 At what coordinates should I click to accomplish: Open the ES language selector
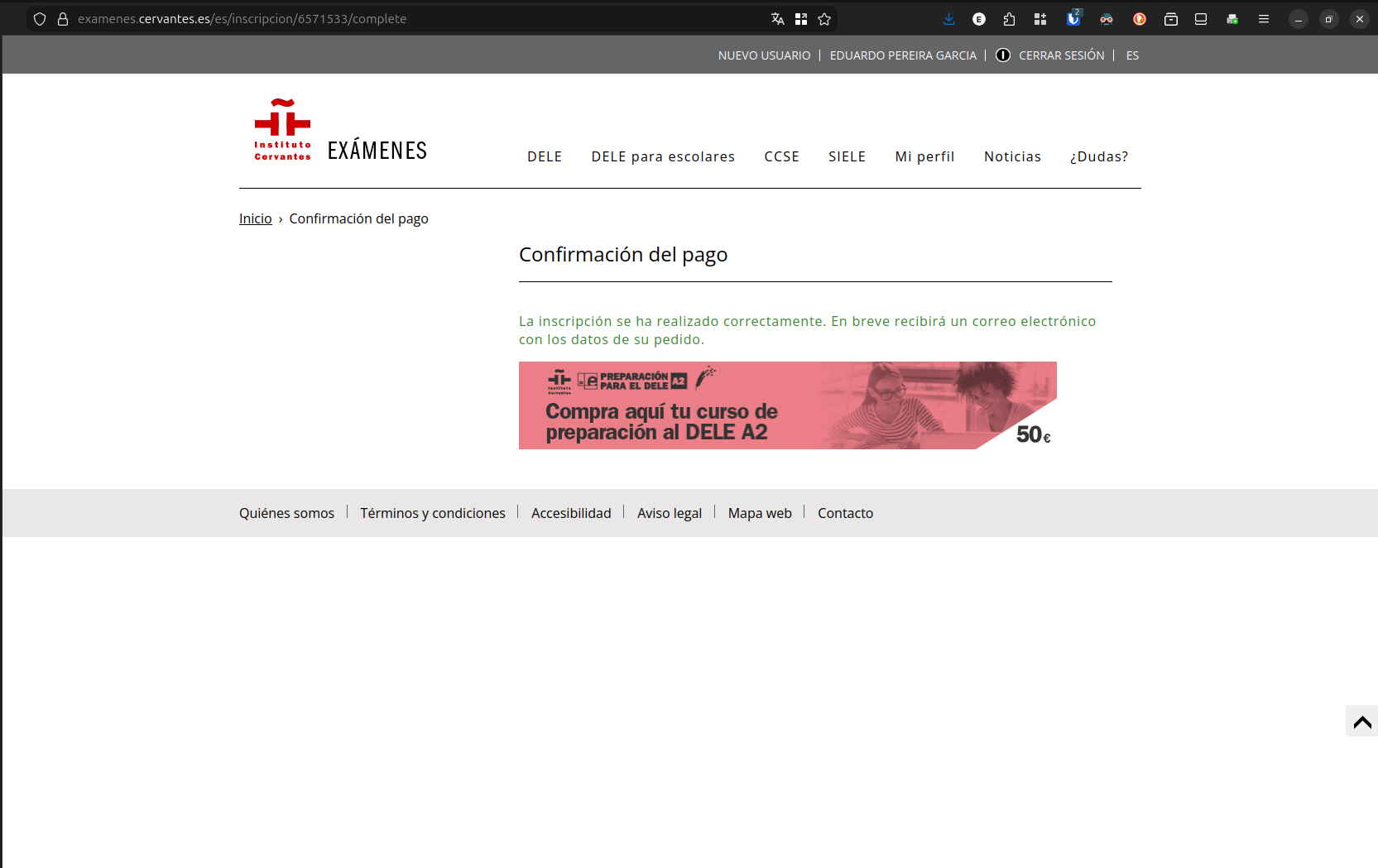[1132, 55]
